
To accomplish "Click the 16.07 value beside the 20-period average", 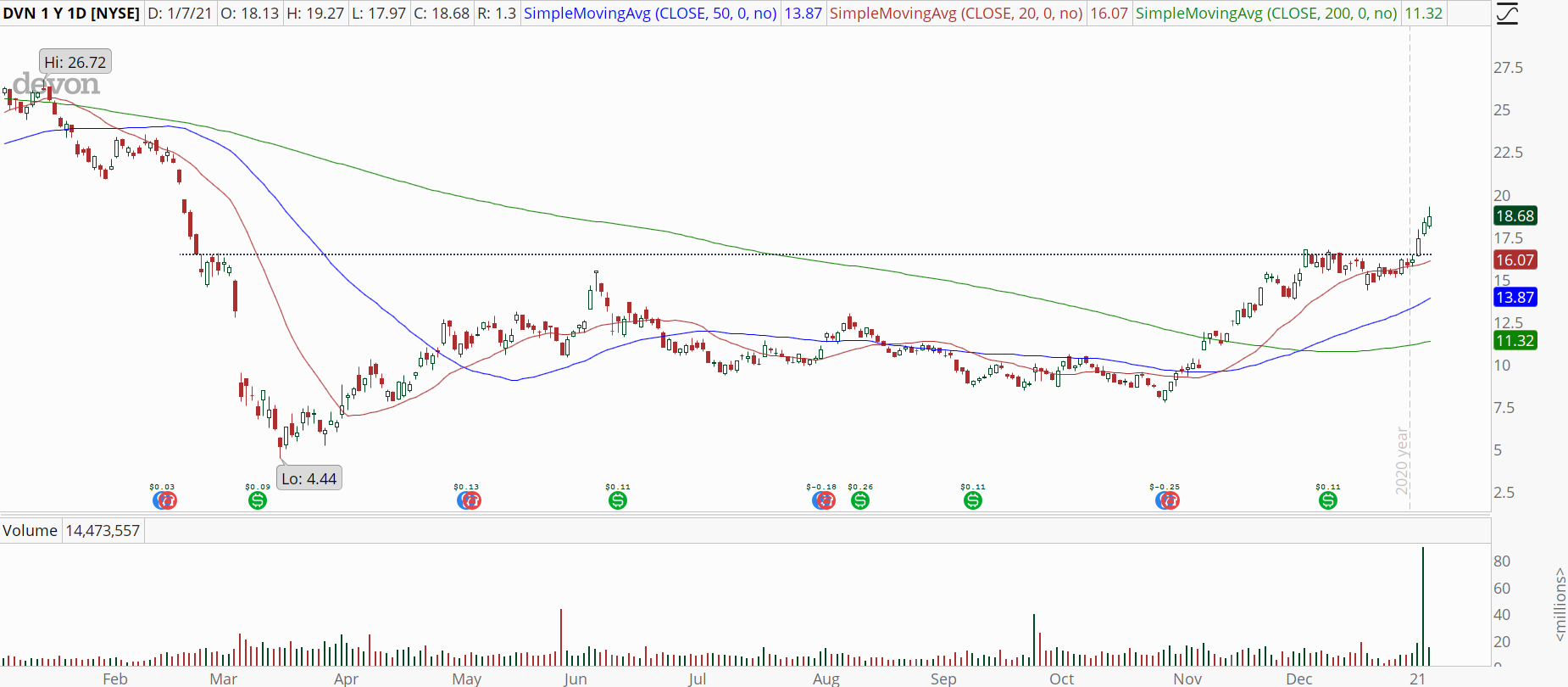I will click(x=1109, y=14).
